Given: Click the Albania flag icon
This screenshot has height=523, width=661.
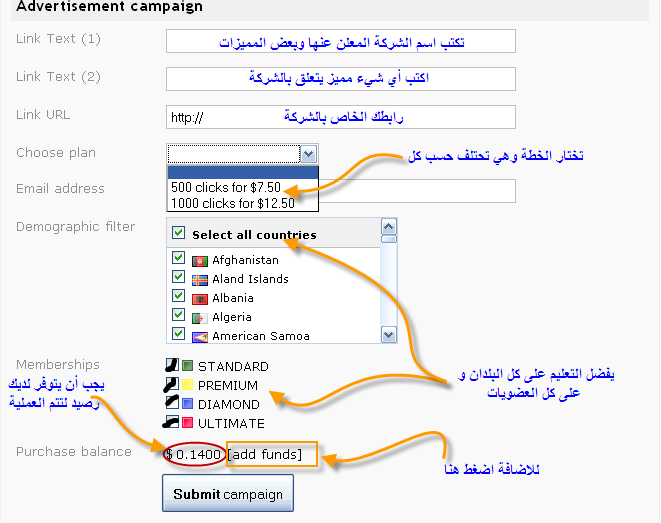Looking at the screenshot, I should pyautogui.click(x=199, y=298).
